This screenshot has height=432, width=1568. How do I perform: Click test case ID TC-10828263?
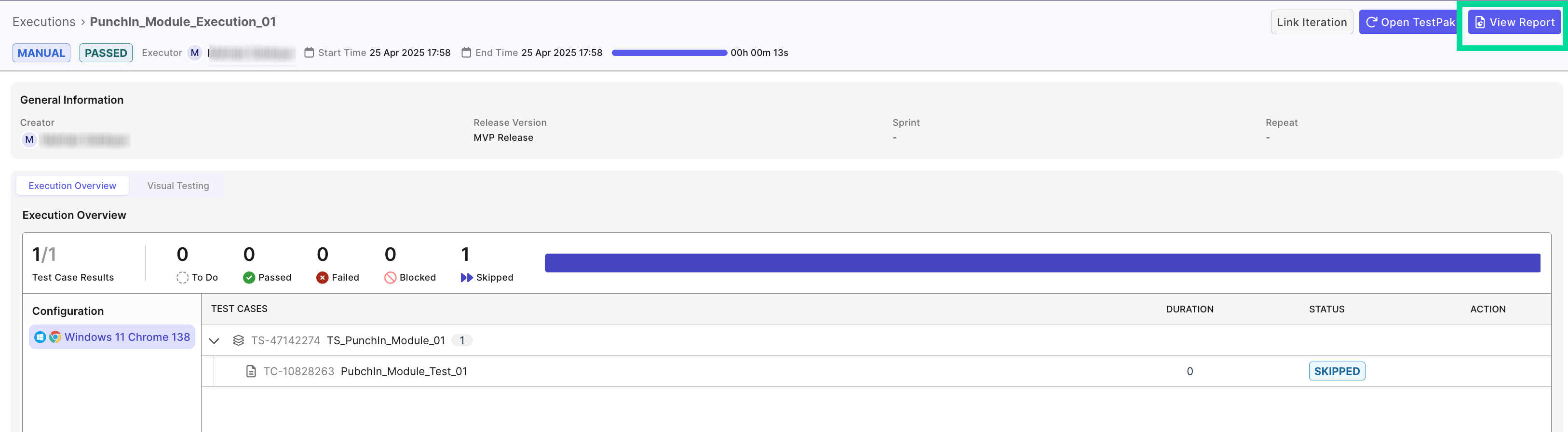coord(298,371)
